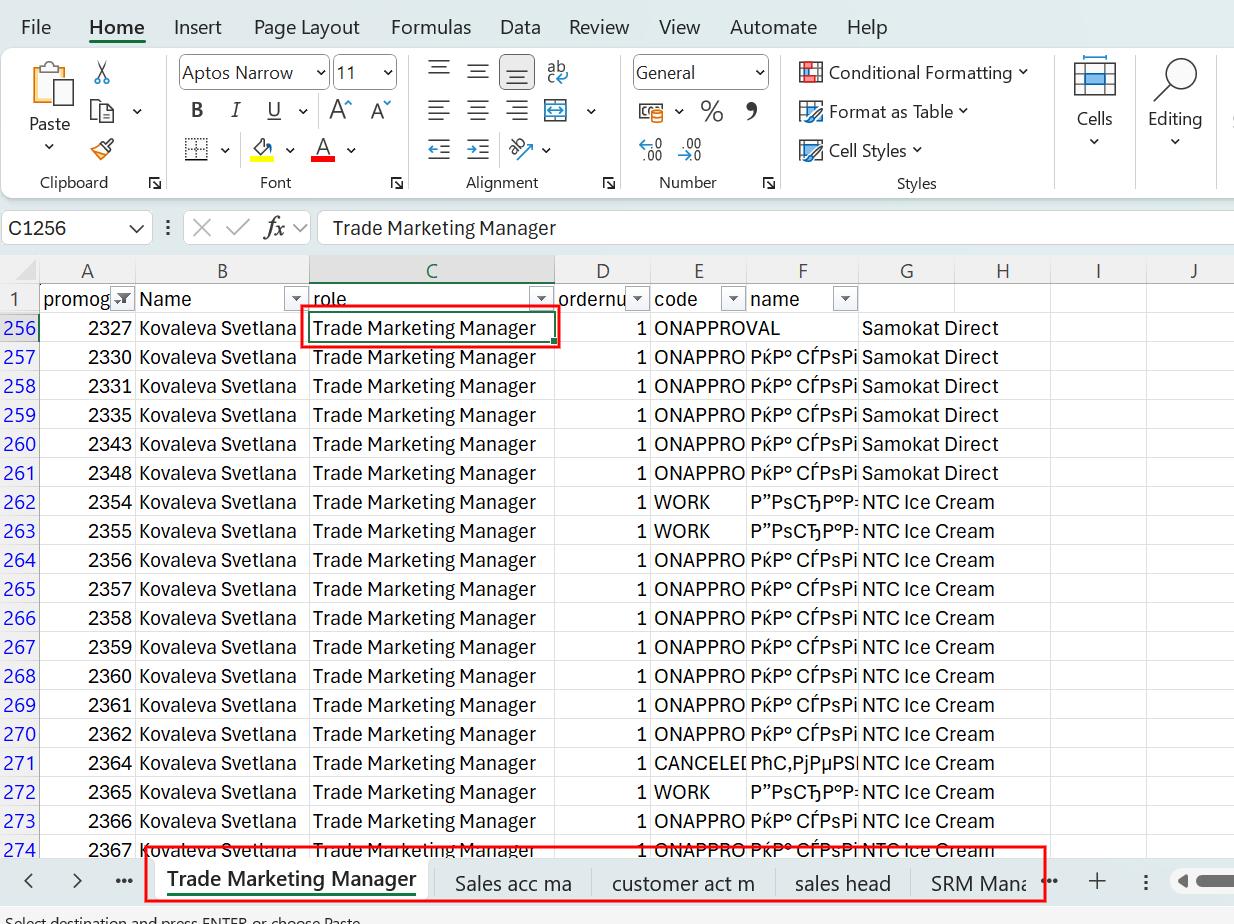Screen dimensions: 1234x924
Task: Open Clipboard dialog launcher
Action: (155, 183)
